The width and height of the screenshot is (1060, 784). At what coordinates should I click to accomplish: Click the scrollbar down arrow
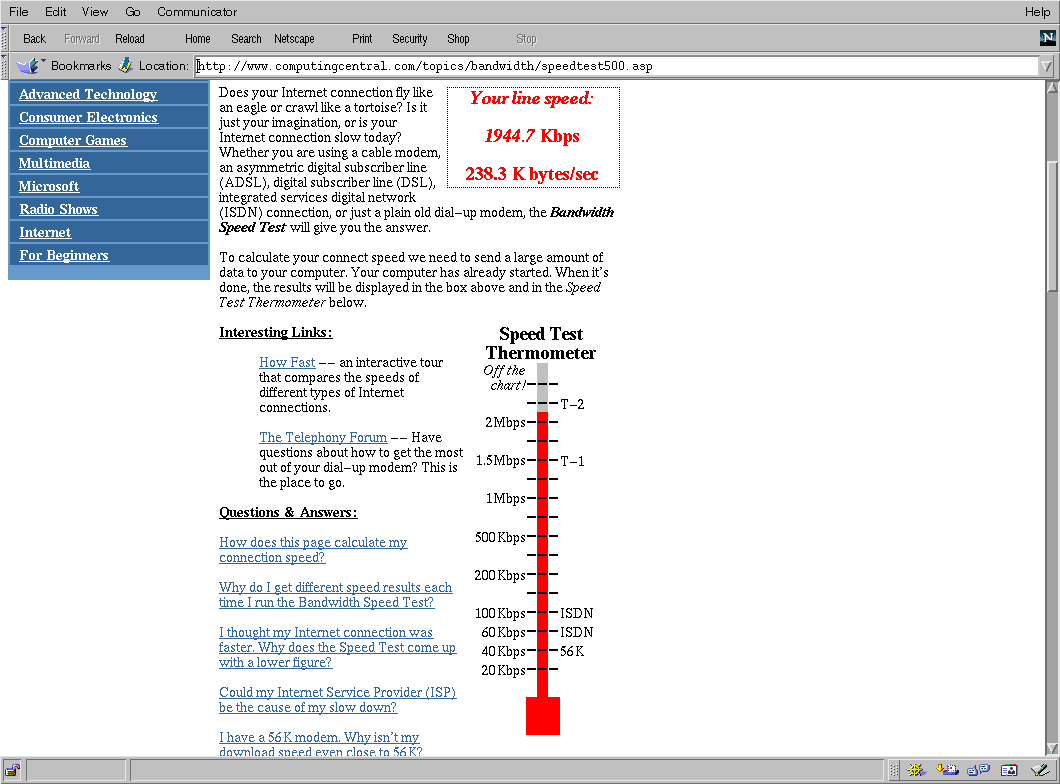point(1052,748)
